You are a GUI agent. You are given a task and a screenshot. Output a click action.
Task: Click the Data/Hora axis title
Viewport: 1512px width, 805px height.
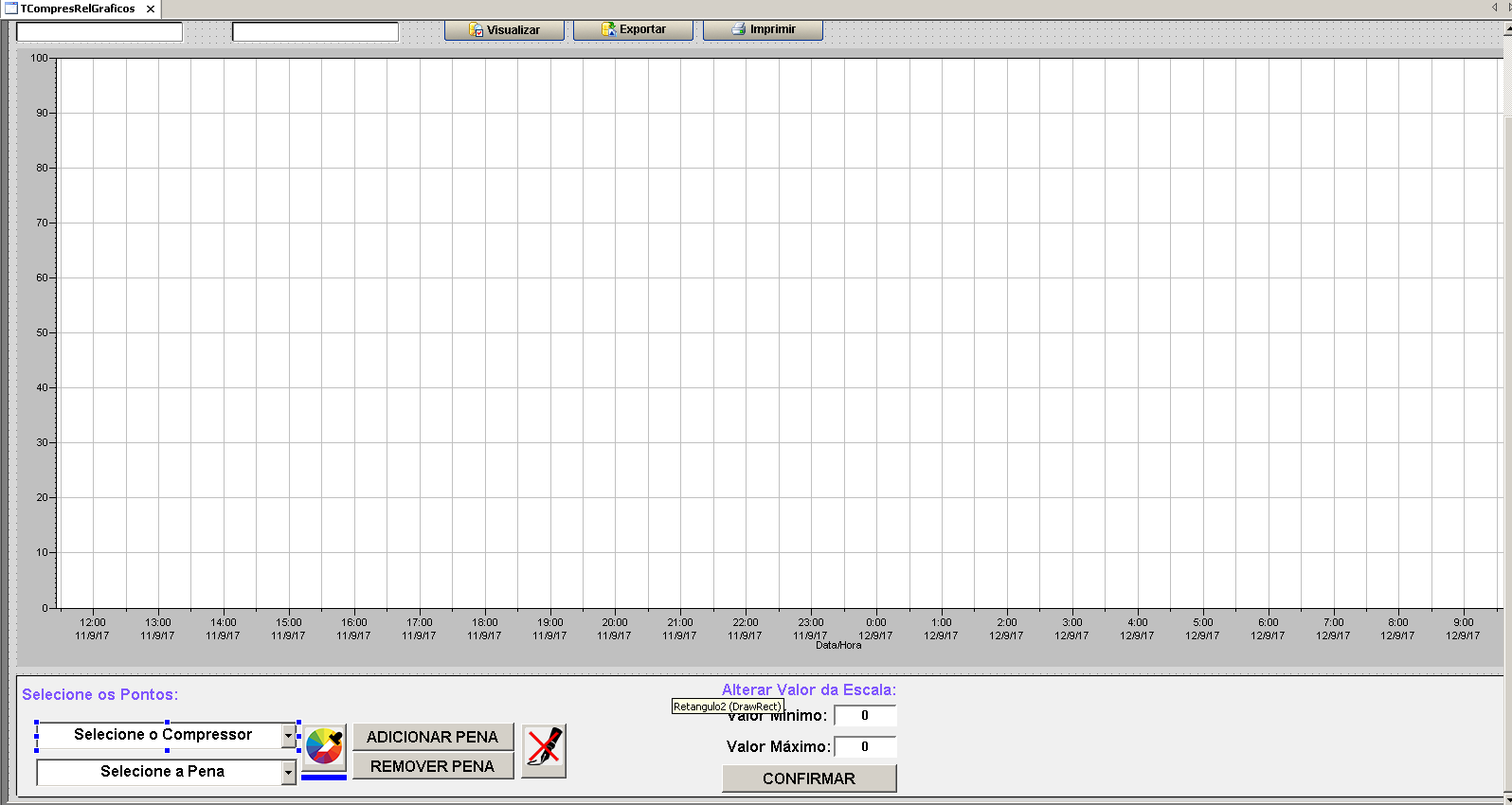click(838, 645)
